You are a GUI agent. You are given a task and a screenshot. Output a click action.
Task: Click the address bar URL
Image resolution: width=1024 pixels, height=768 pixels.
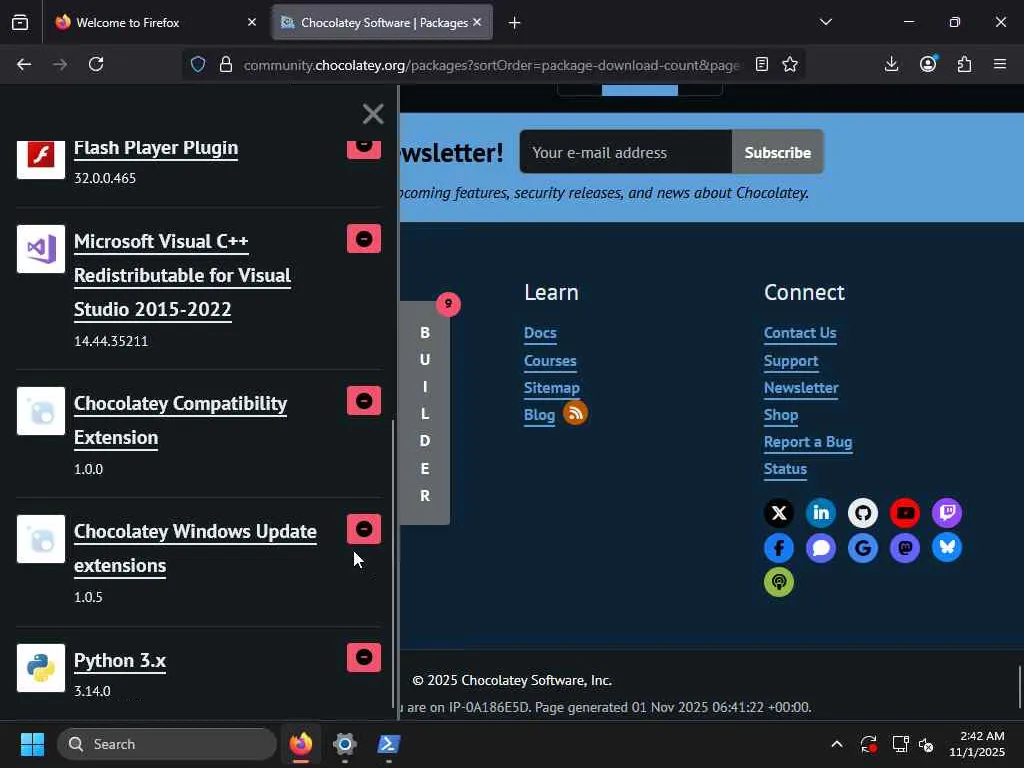(491, 65)
